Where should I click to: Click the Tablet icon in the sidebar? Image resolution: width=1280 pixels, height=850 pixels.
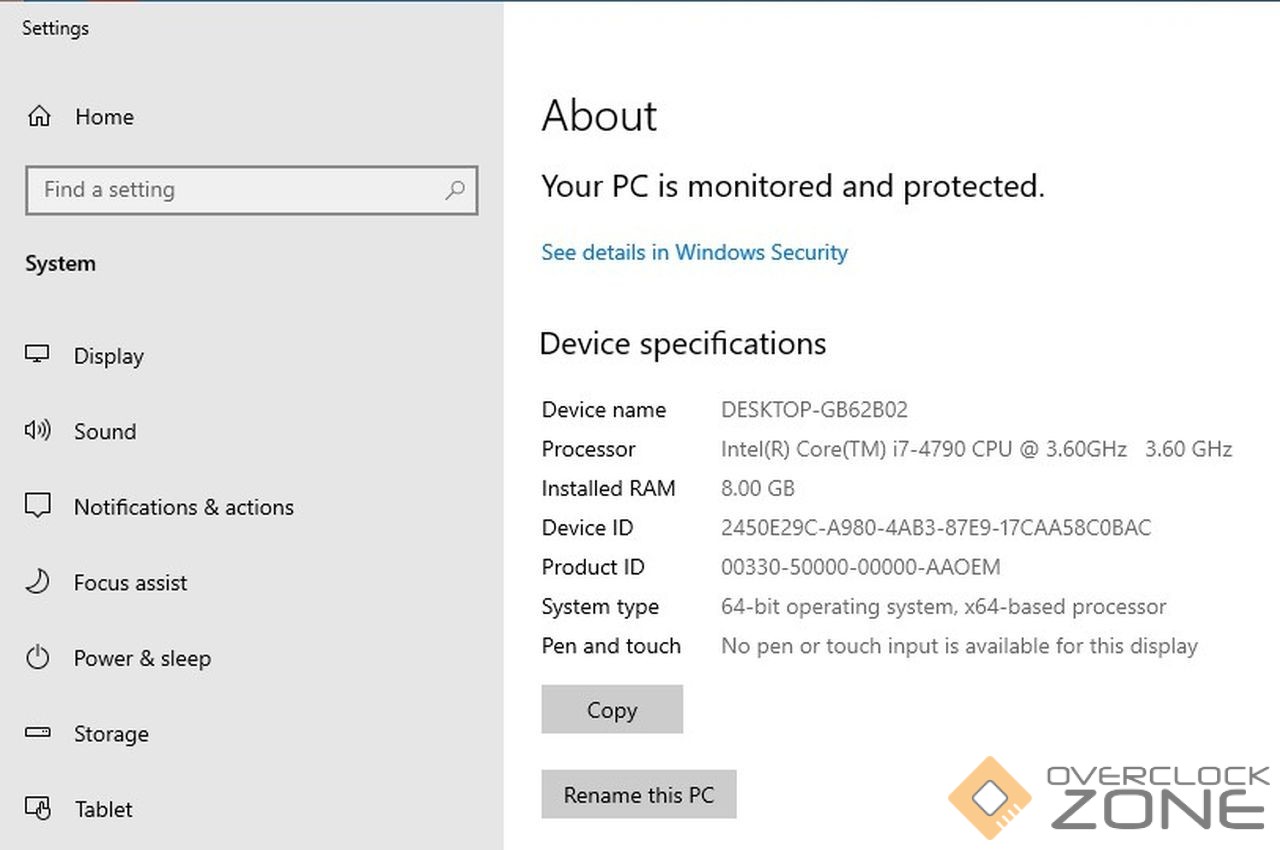(38, 808)
